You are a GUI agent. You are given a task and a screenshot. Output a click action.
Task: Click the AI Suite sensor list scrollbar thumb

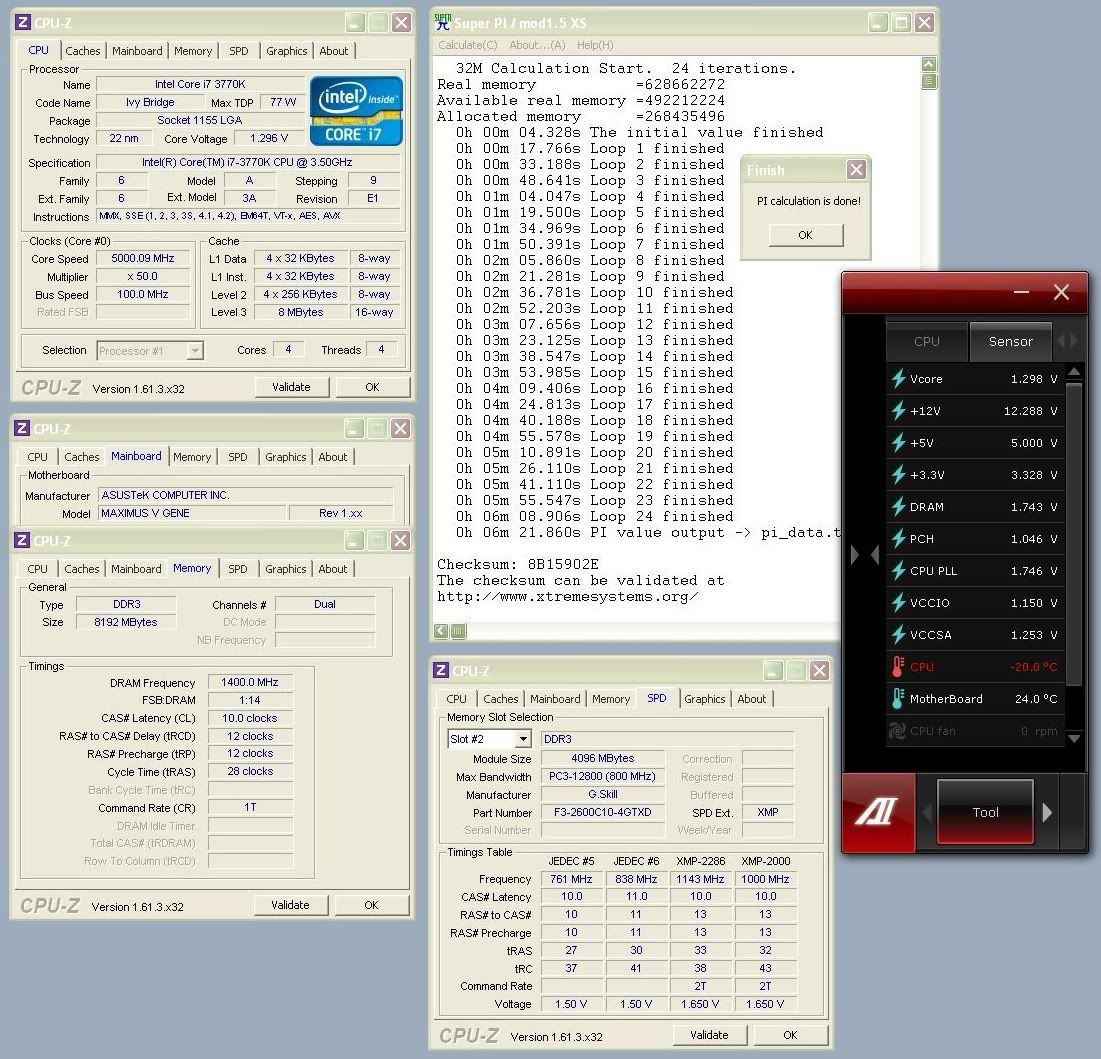1074,534
